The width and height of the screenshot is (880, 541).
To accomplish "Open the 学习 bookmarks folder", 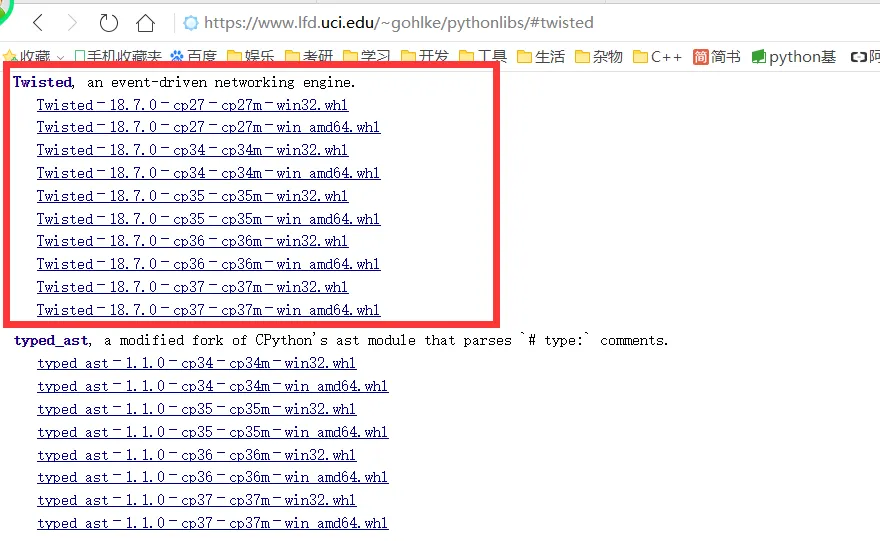I will [366, 56].
